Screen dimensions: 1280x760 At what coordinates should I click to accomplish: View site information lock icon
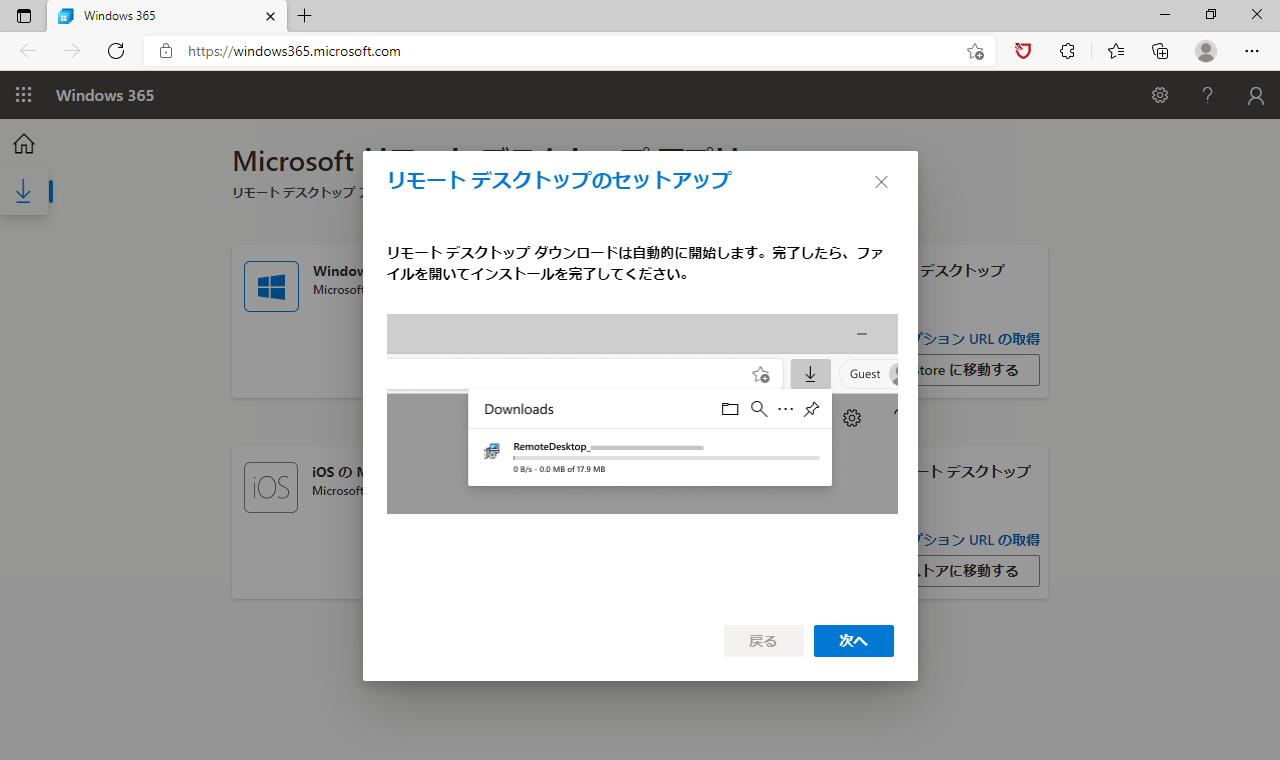[x=166, y=51]
